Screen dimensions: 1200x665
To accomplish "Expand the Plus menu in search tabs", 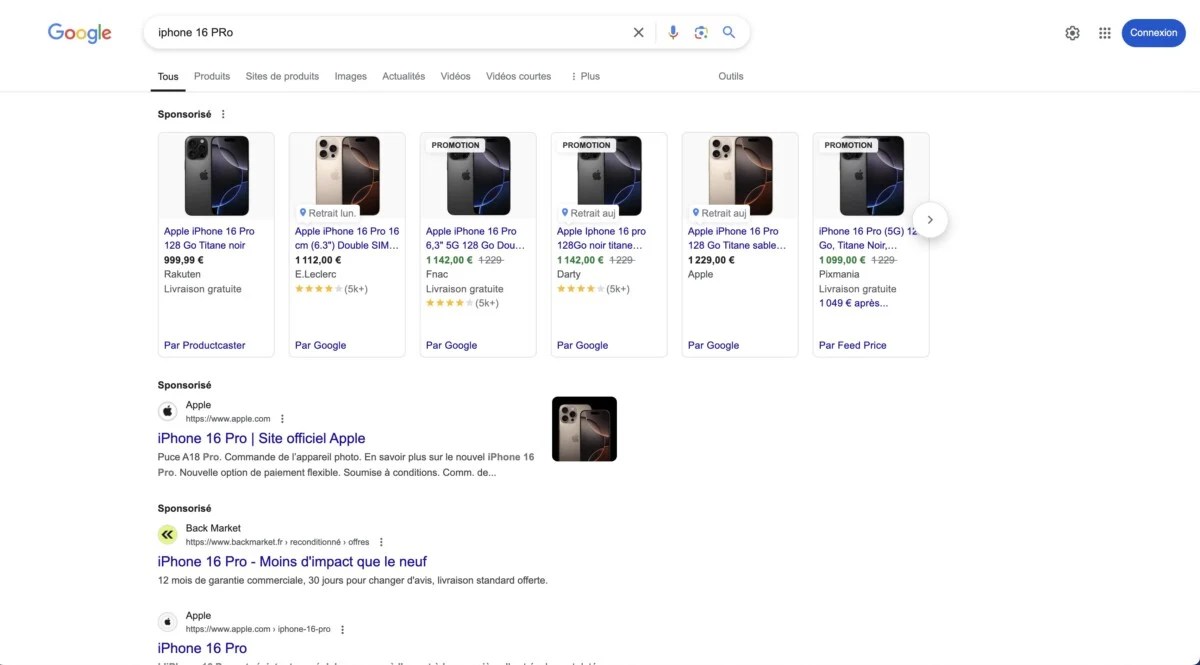I will [585, 76].
